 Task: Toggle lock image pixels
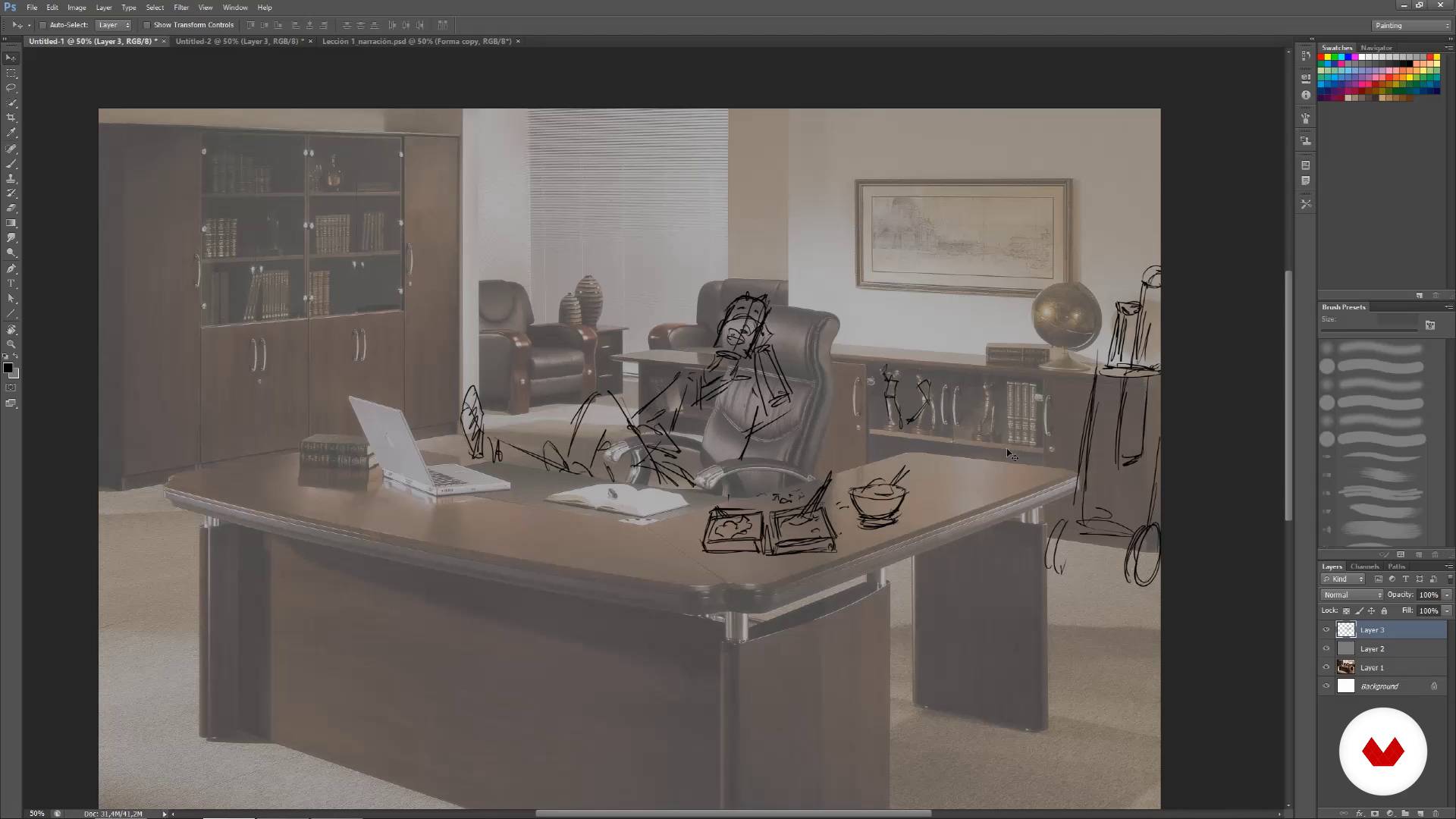[1359, 611]
